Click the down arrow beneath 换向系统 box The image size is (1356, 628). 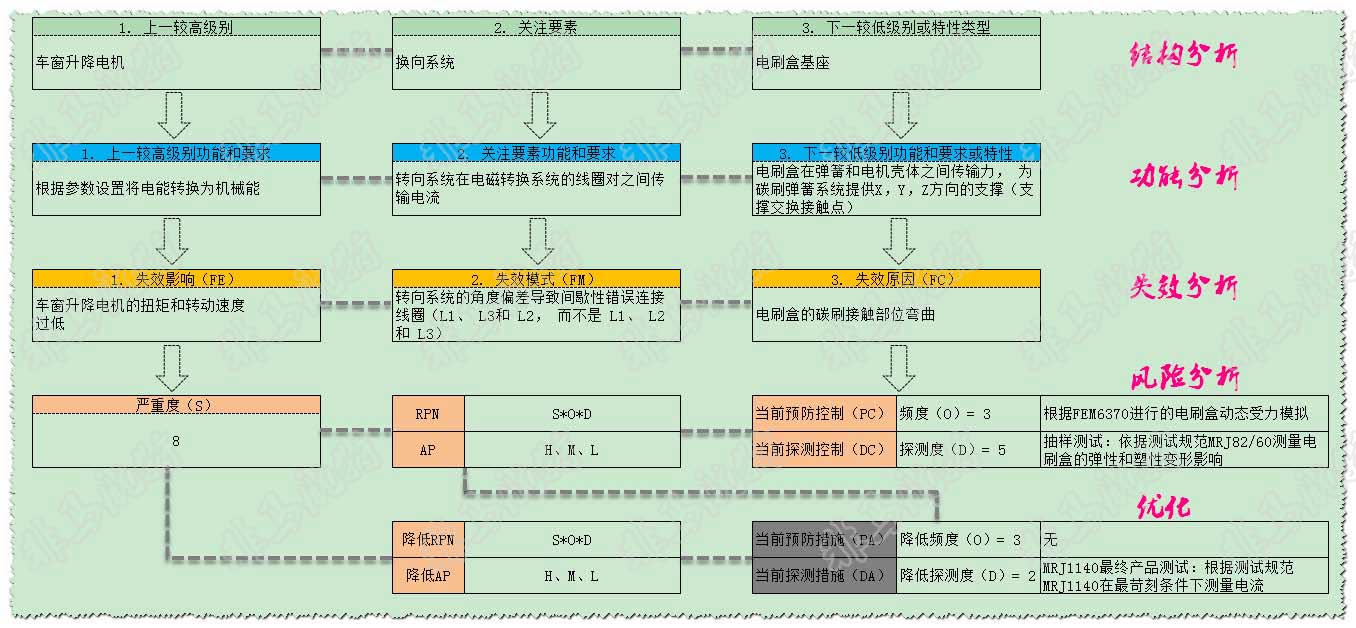point(539,115)
